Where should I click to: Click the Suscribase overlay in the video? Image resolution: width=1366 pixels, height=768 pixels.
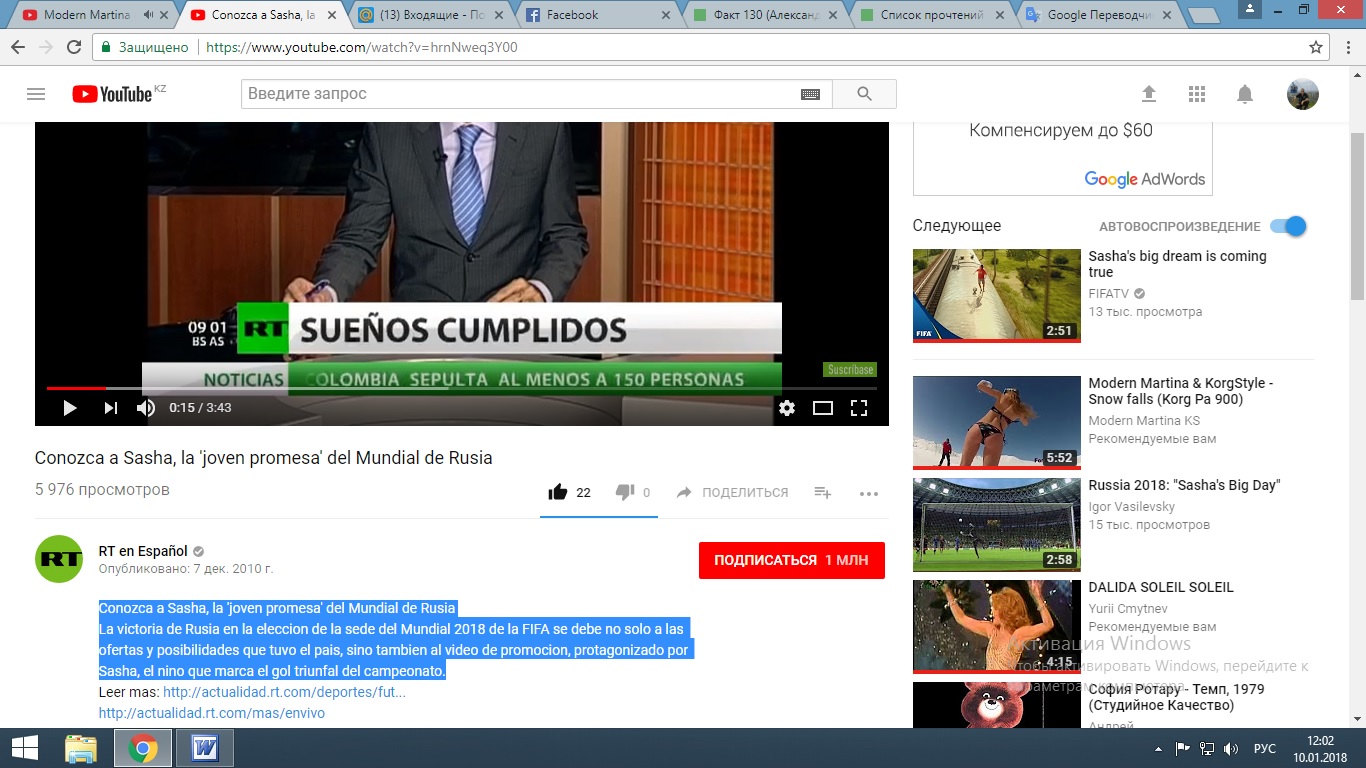coord(850,370)
